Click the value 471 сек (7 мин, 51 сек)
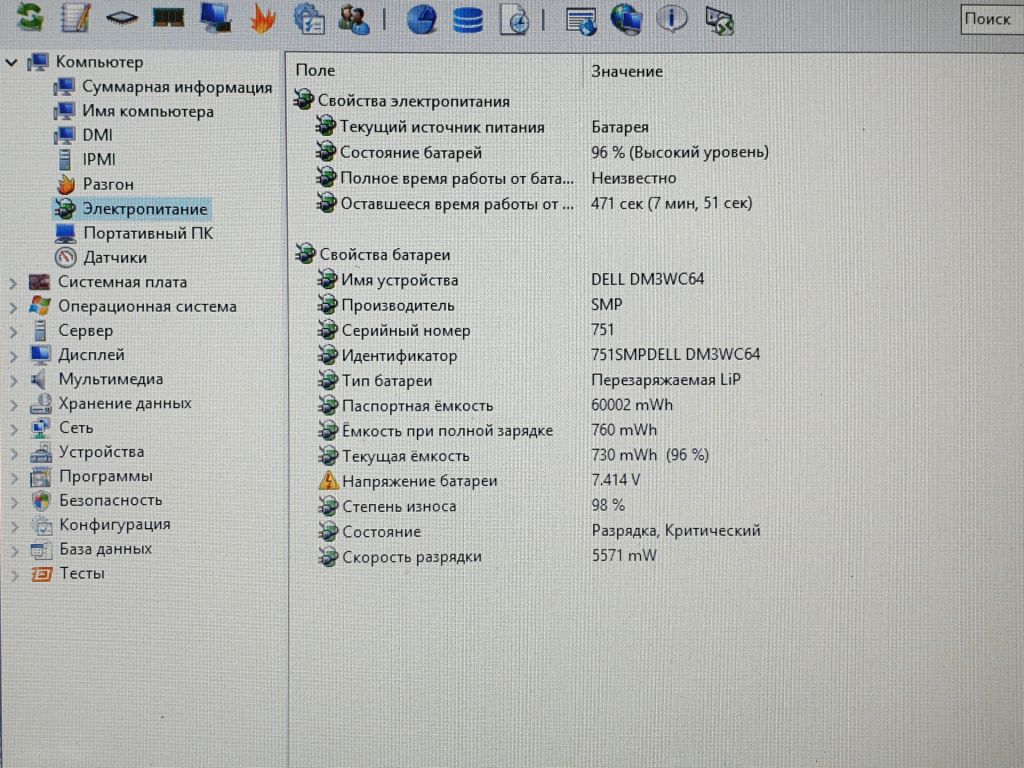Viewport: 1024px width, 768px height. (671, 203)
